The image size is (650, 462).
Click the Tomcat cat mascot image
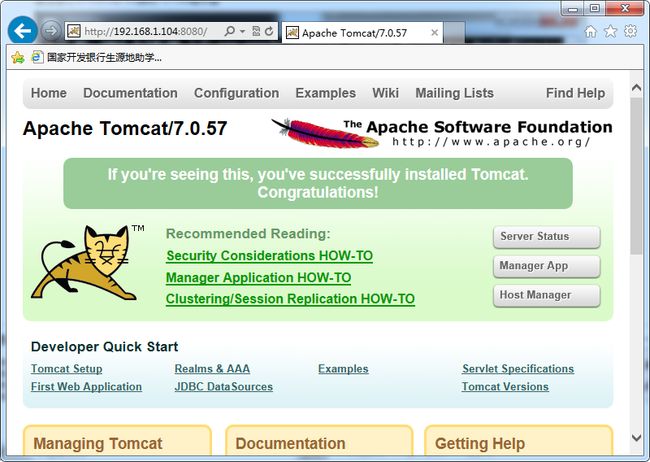pyautogui.click(x=84, y=262)
